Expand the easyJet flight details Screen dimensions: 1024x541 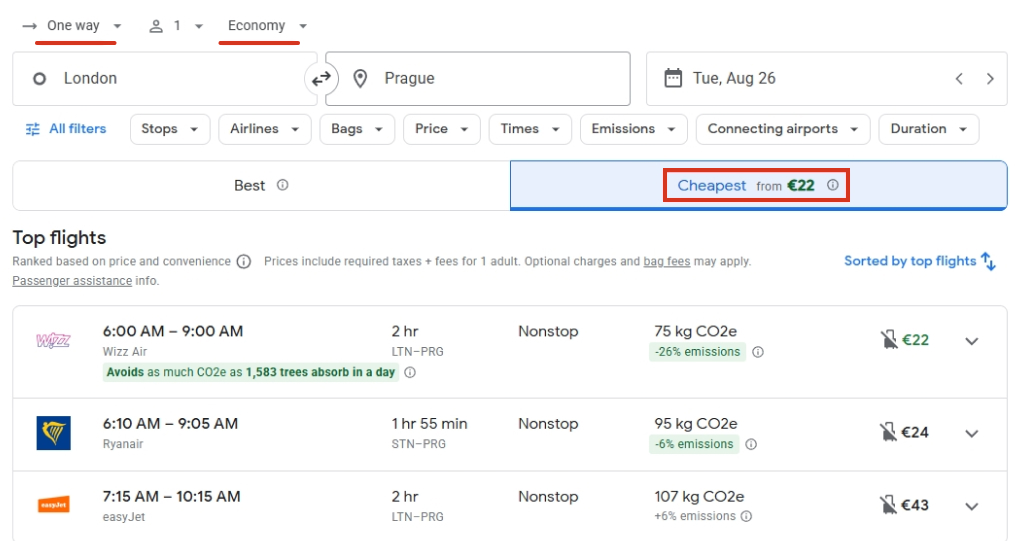click(972, 506)
